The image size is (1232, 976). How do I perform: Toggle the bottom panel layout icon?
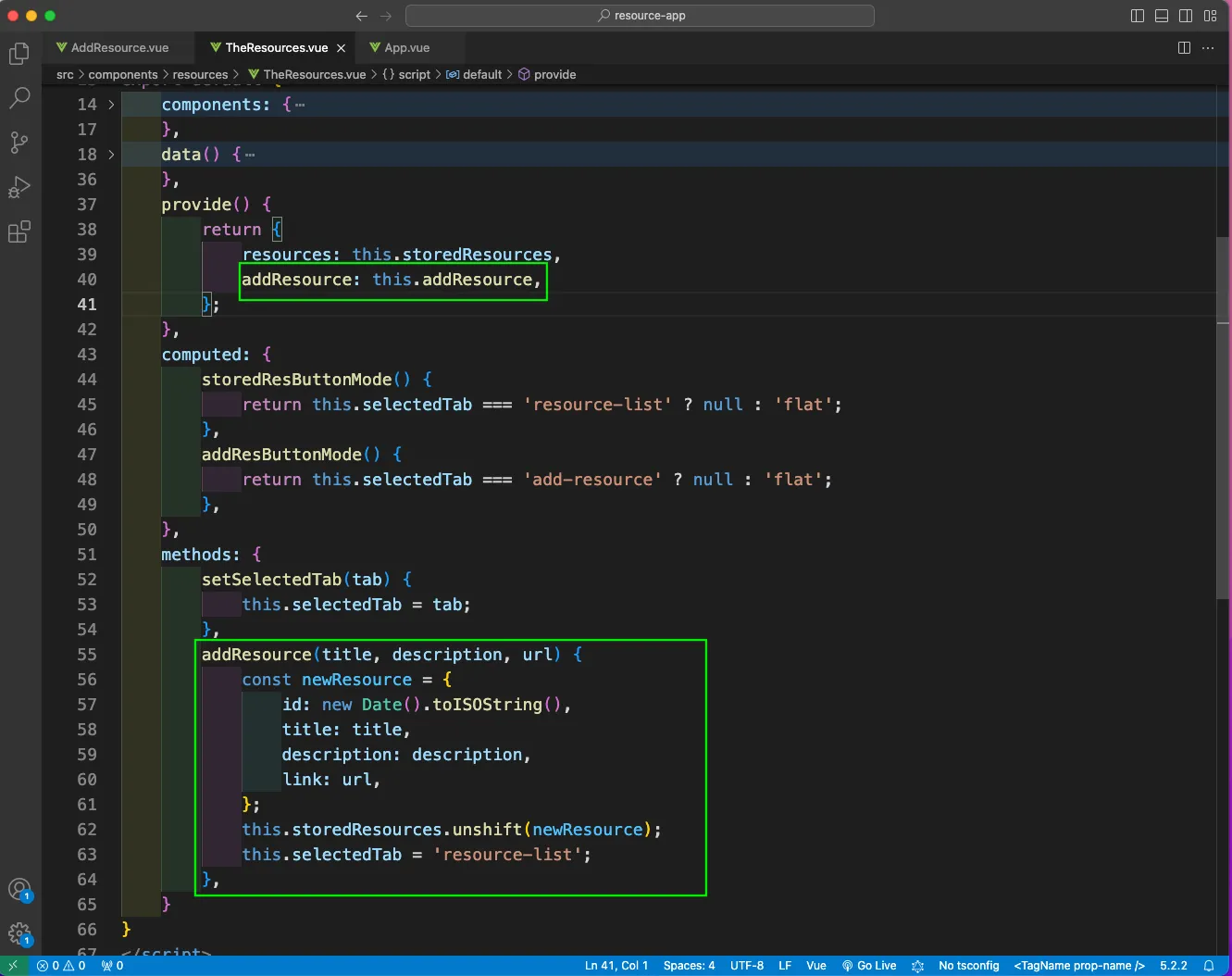(x=1162, y=16)
